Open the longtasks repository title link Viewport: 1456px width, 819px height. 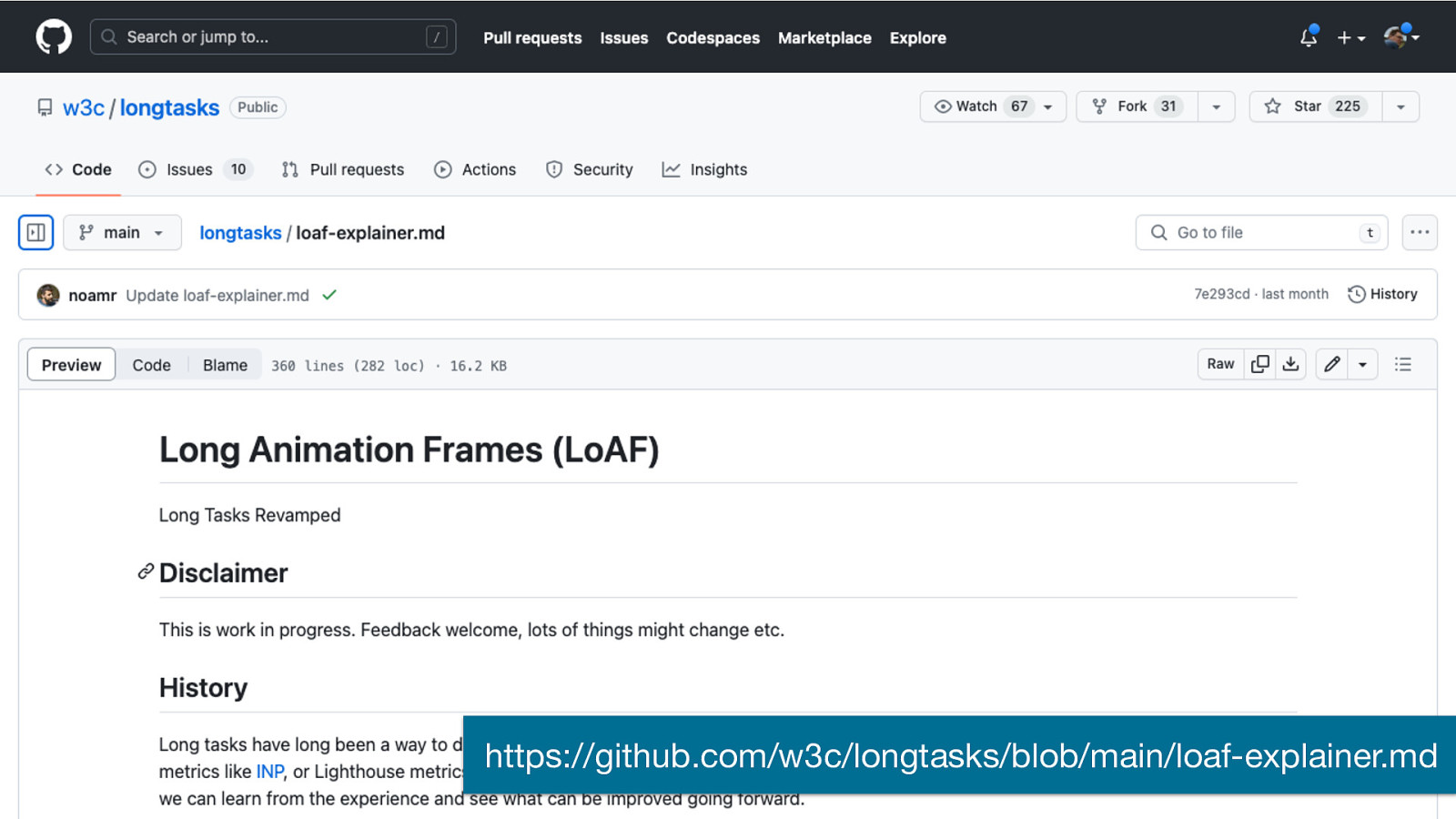tap(169, 107)
